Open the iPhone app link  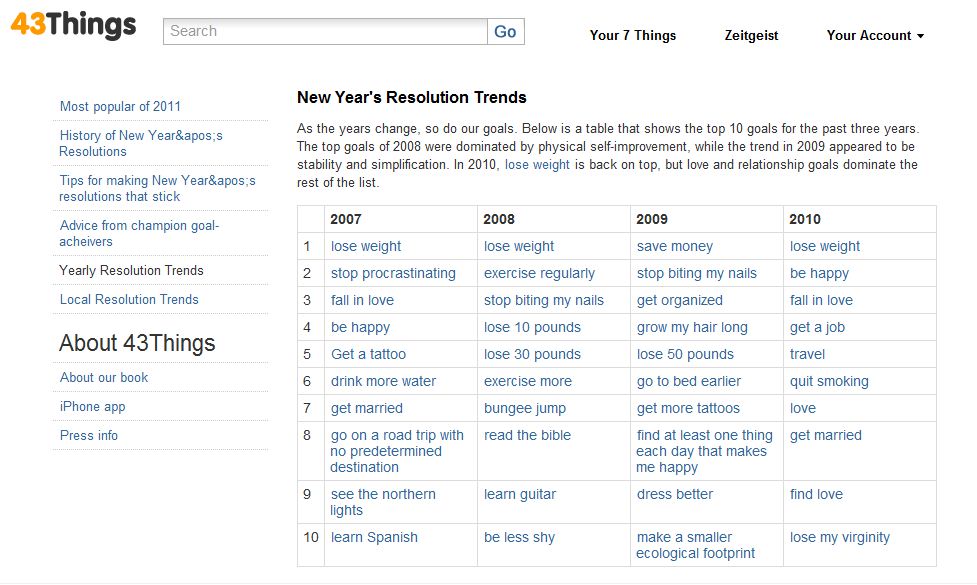pos(92,407)
